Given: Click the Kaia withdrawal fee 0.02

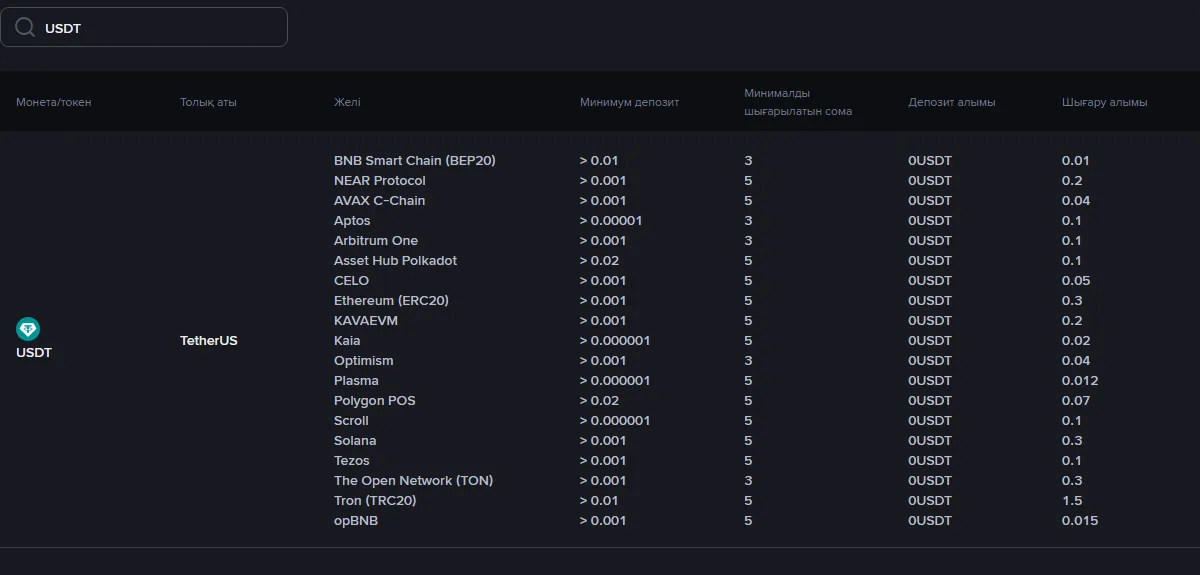Looking at the screenshot, I should click(x=1076, y=340).
